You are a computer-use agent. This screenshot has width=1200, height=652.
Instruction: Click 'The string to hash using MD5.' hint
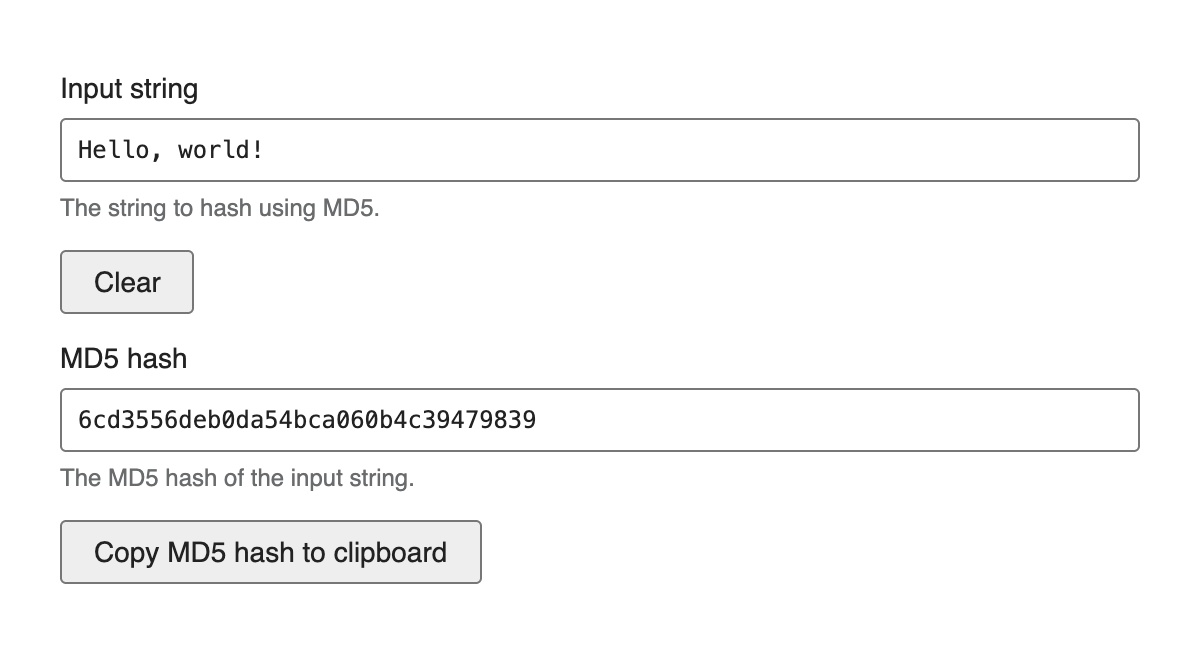pos(220,208)
